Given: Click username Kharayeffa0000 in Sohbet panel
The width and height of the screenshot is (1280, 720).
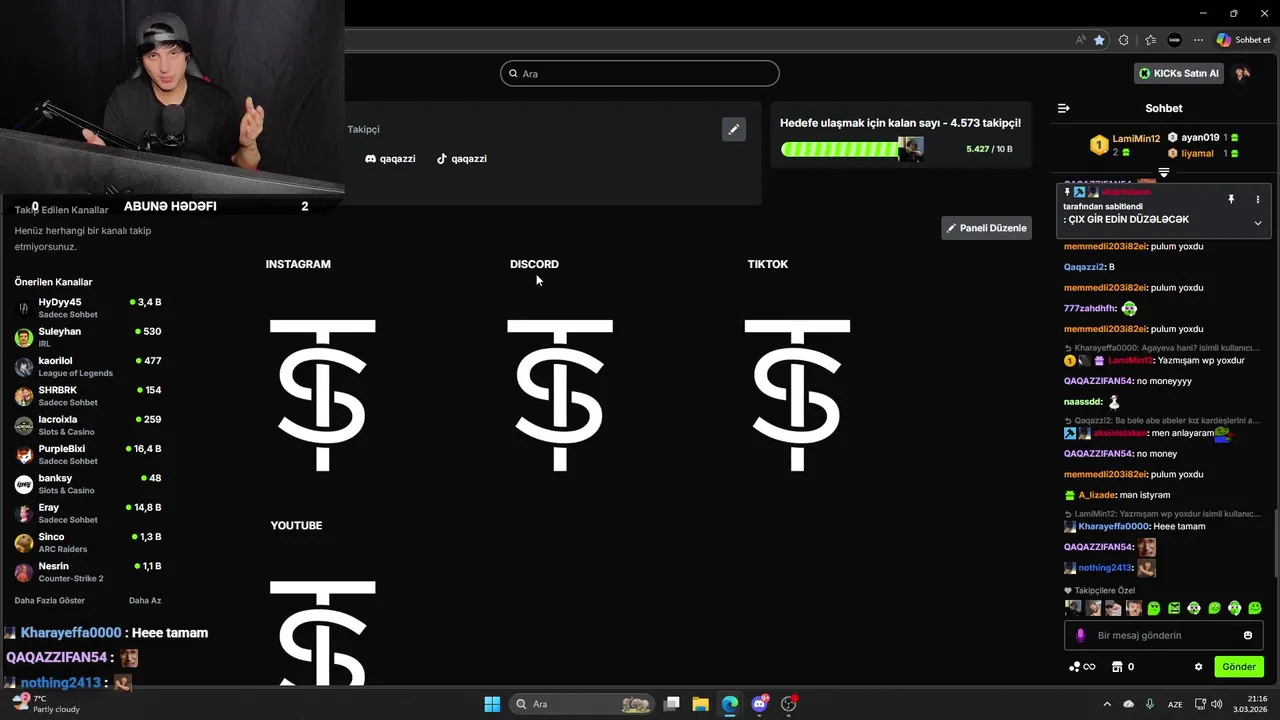Looking at the screenshot, I should 1113,526.
